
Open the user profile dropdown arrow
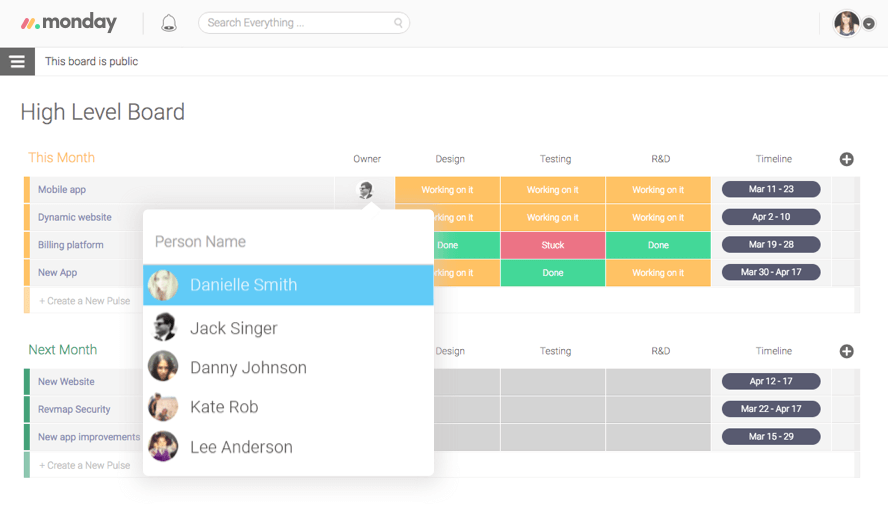pos(868,25)
